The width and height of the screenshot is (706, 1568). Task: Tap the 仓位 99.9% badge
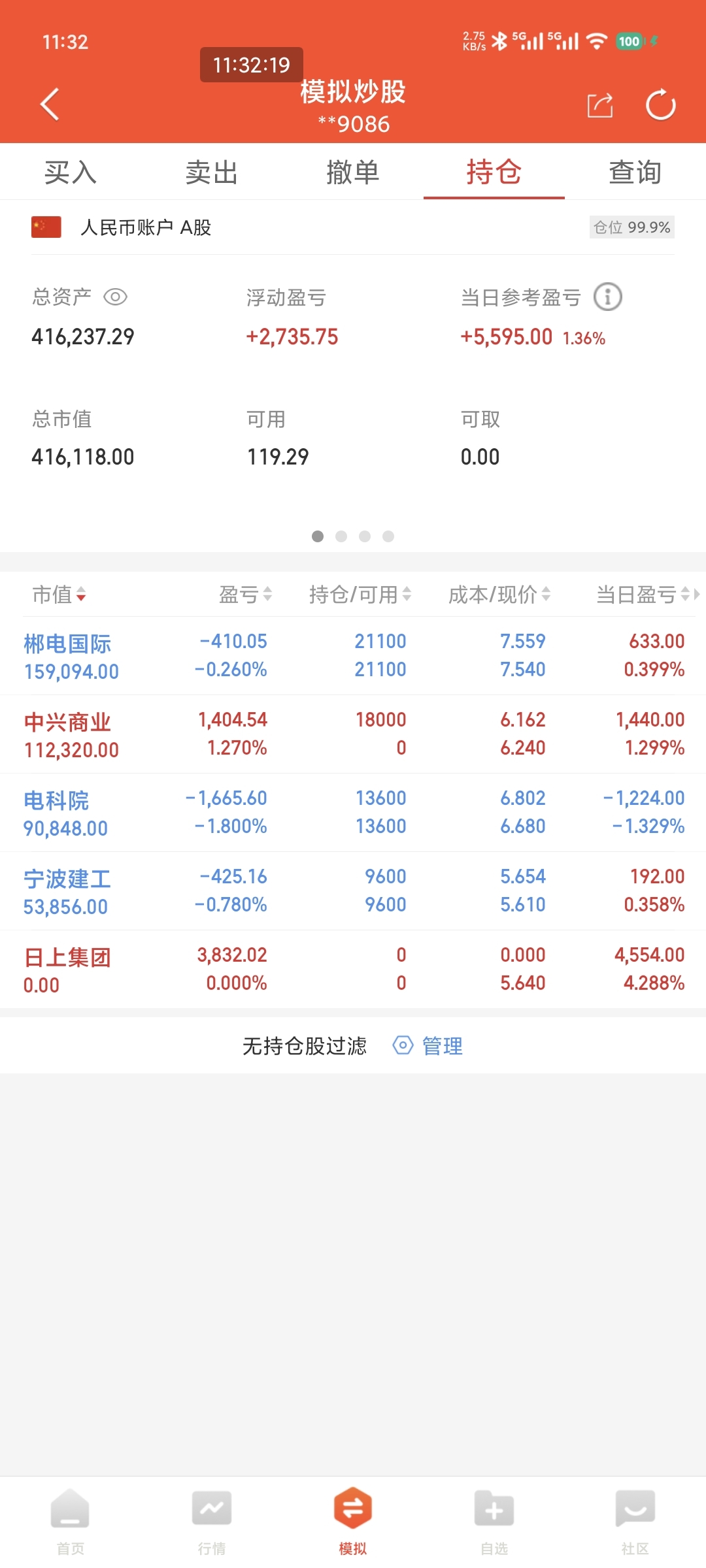click(x=632, y=227)
